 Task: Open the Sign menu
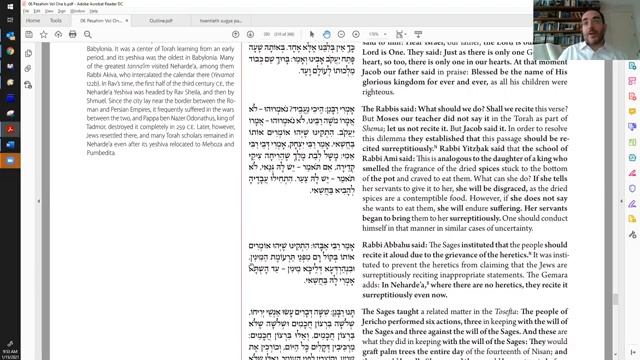[62, 11]
